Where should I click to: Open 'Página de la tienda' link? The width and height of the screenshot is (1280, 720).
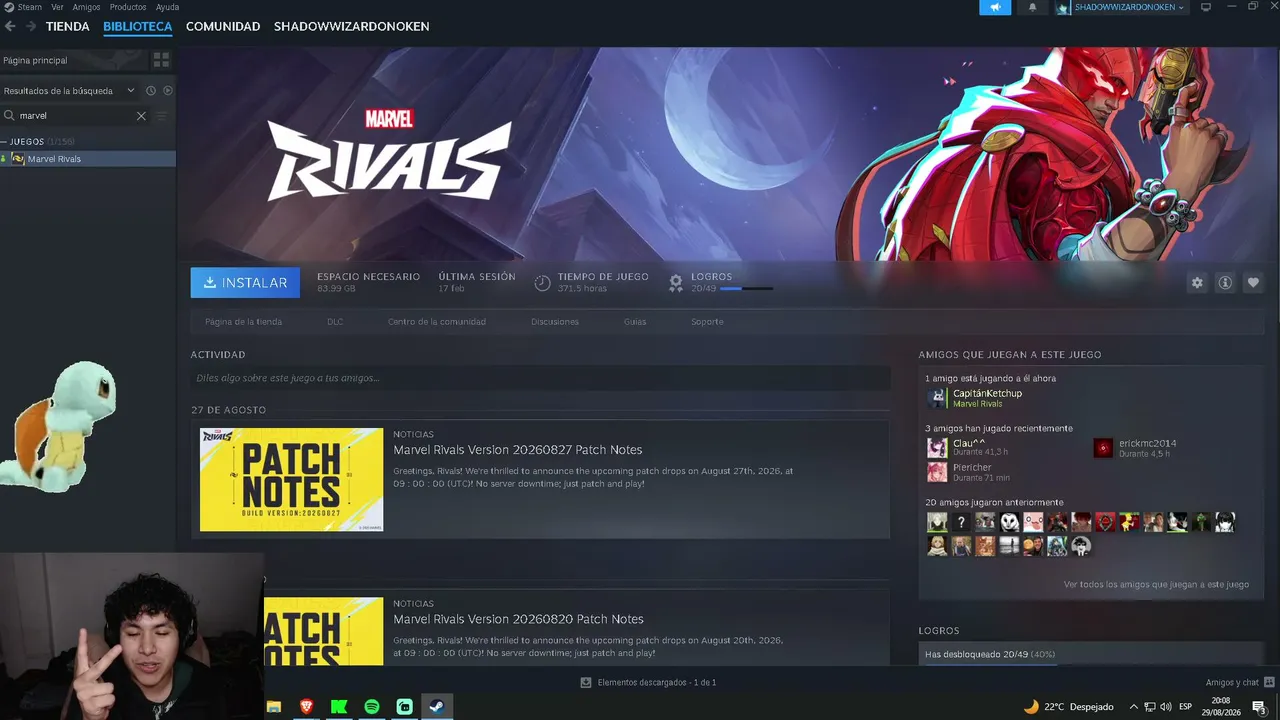[x=243, y=322]
